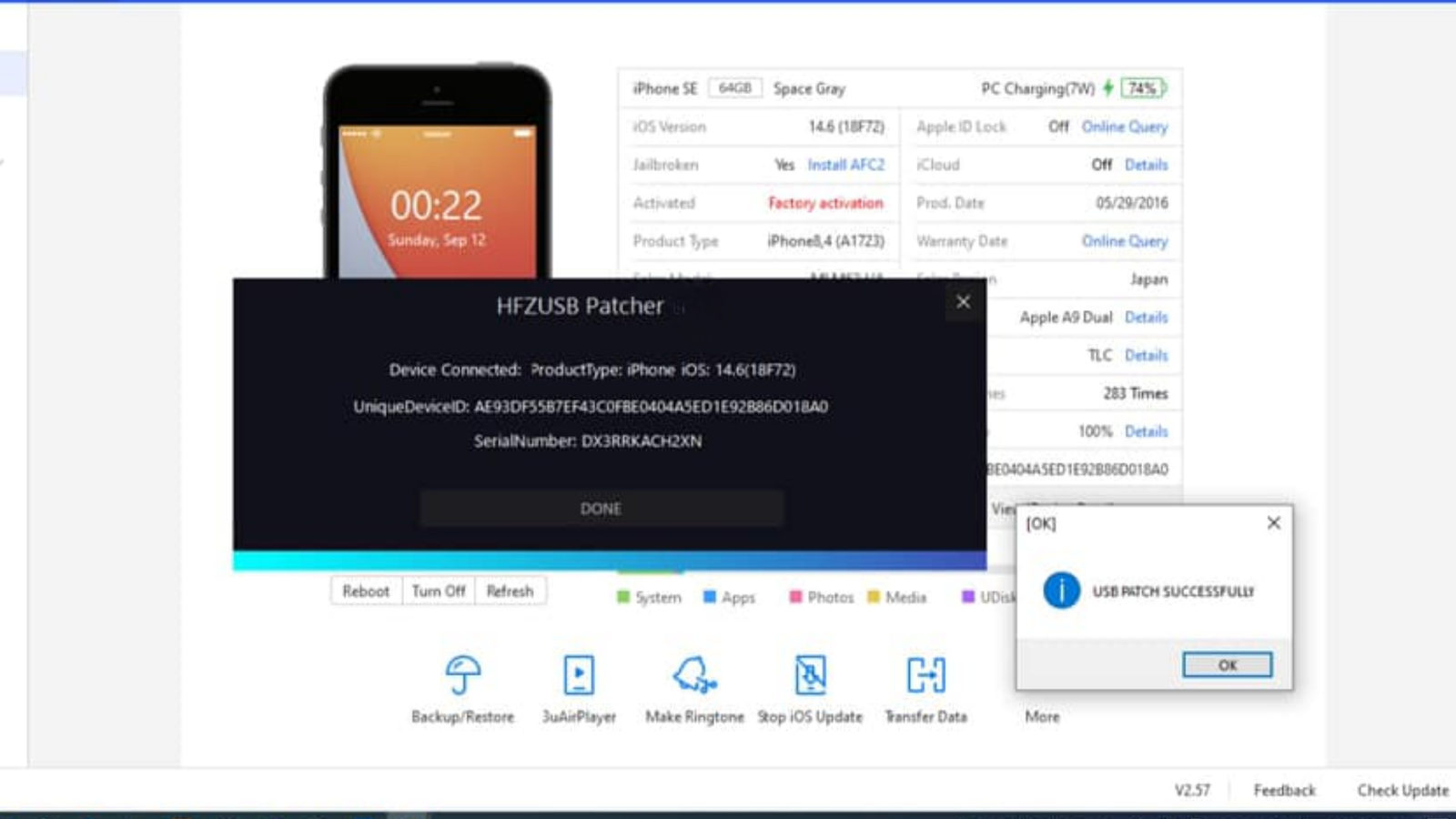Click the Reboot button
The image size is (1456, 819).
pyautogui.click(x=365, y=591)
